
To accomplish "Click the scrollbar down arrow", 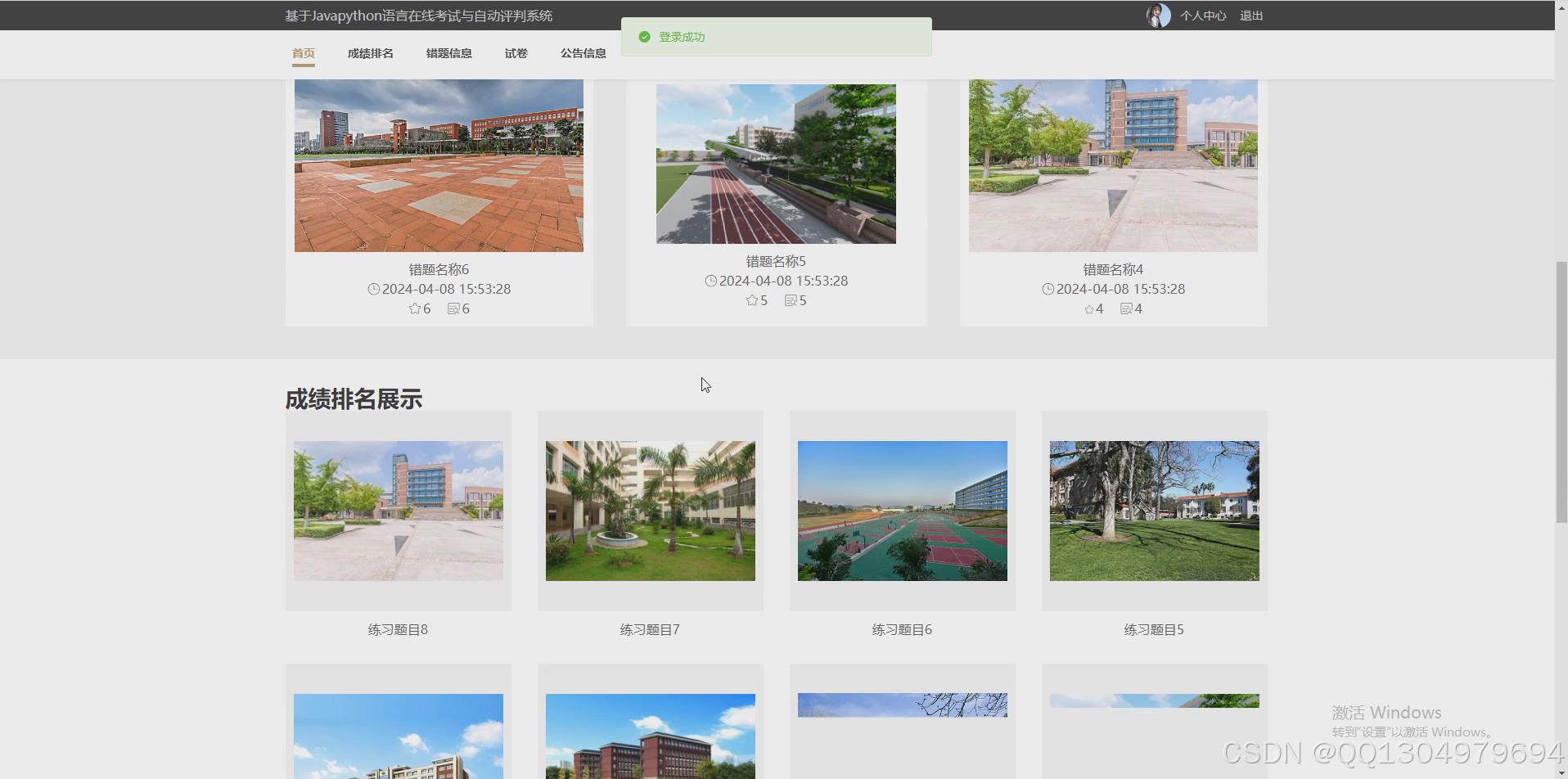I will tap(1561, 772).
